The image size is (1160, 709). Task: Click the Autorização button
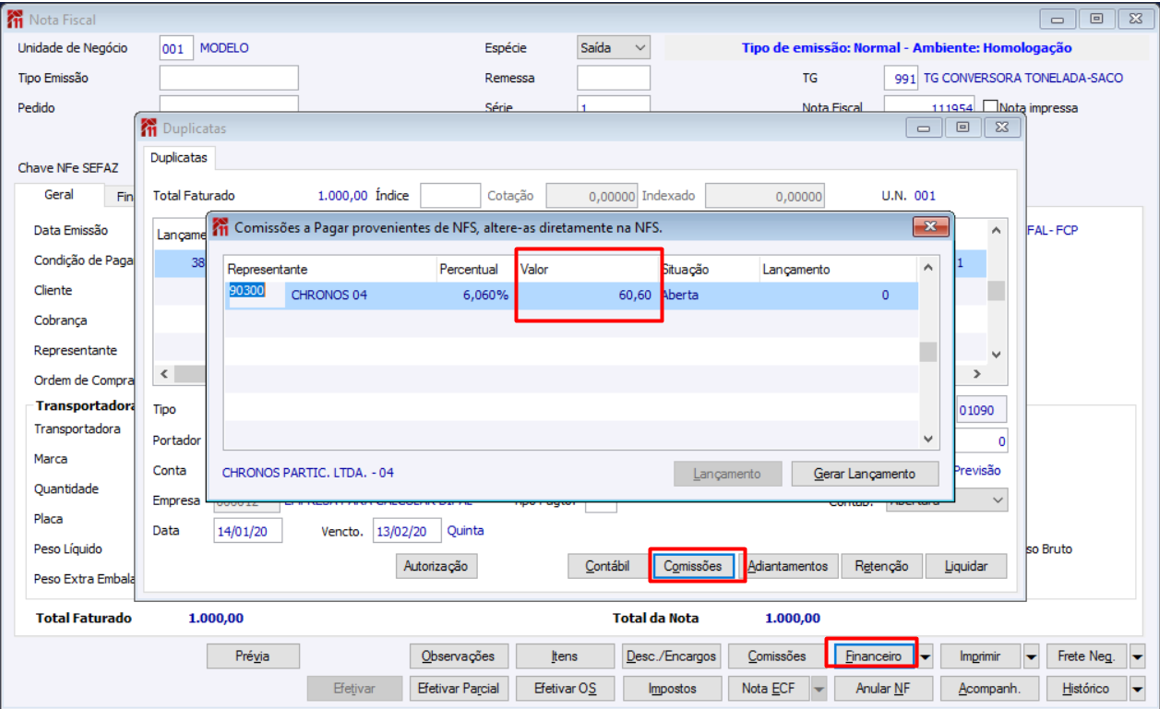point(436,566)
